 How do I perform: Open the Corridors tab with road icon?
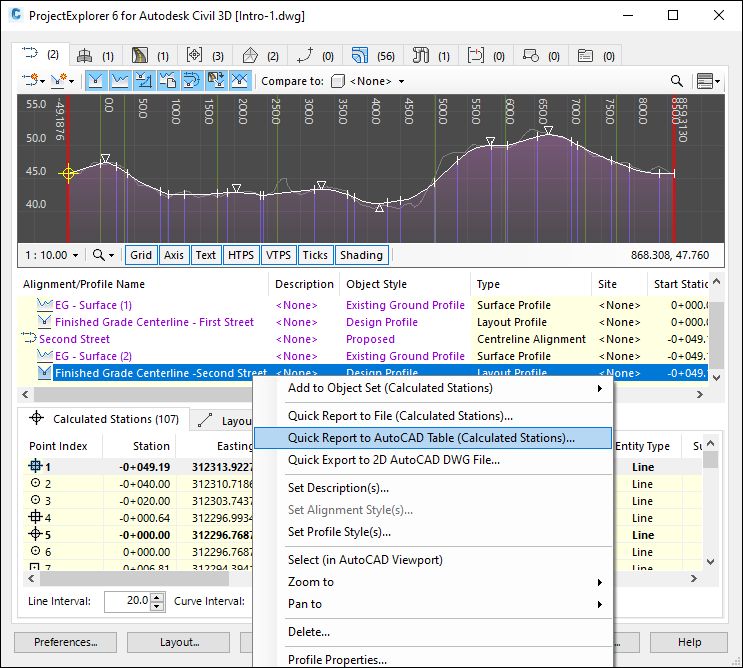(x=150, y=56)
